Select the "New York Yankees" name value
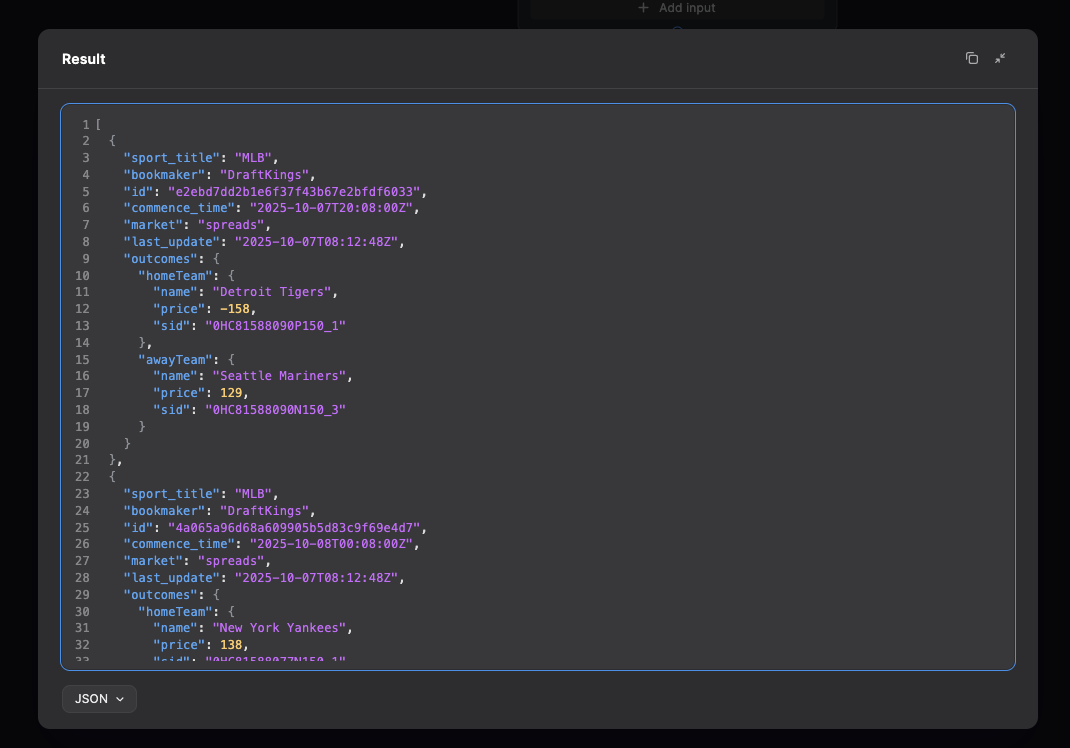Viewport: 1070px width, 748px height. [279, 628]
